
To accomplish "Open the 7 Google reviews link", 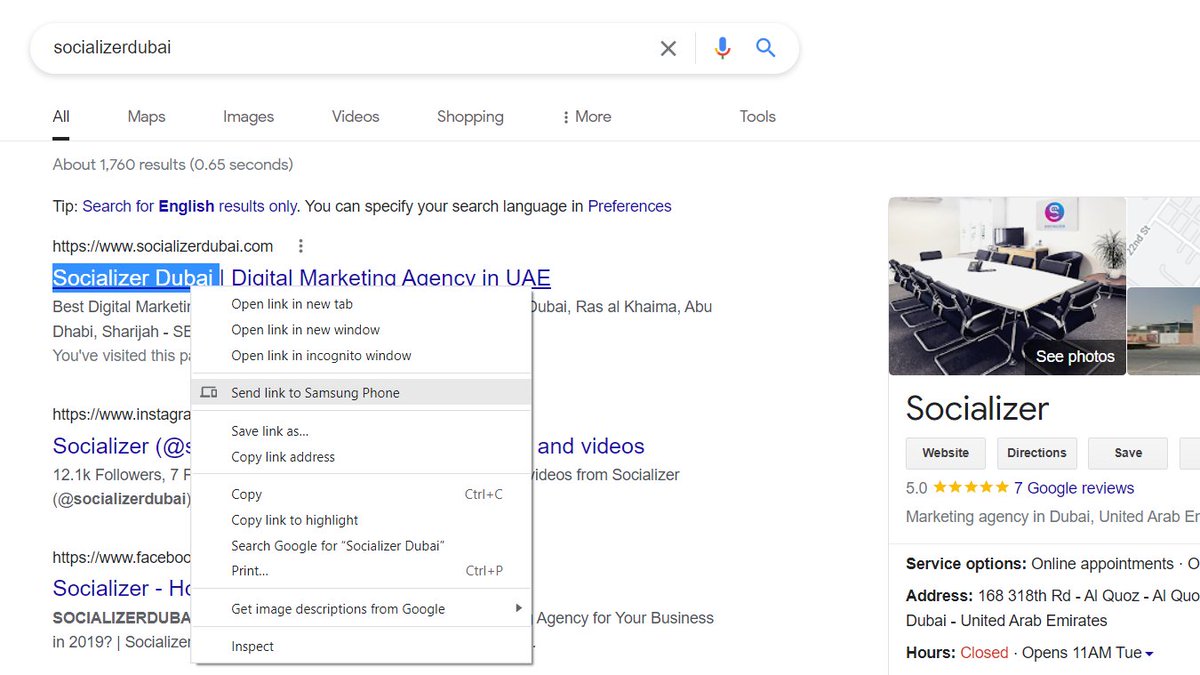I will (1074, 488).
